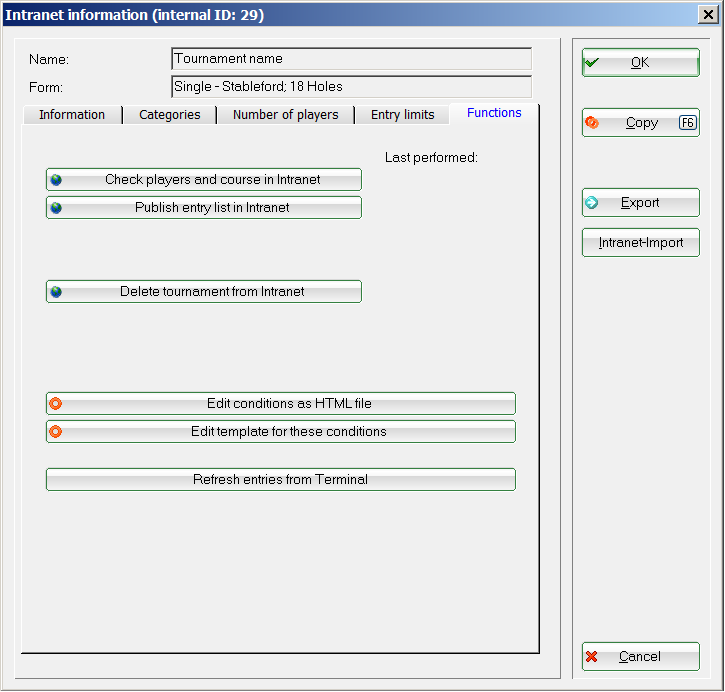Select the Functions tab
Screen dimensions: 725x692
click(494, 113)
